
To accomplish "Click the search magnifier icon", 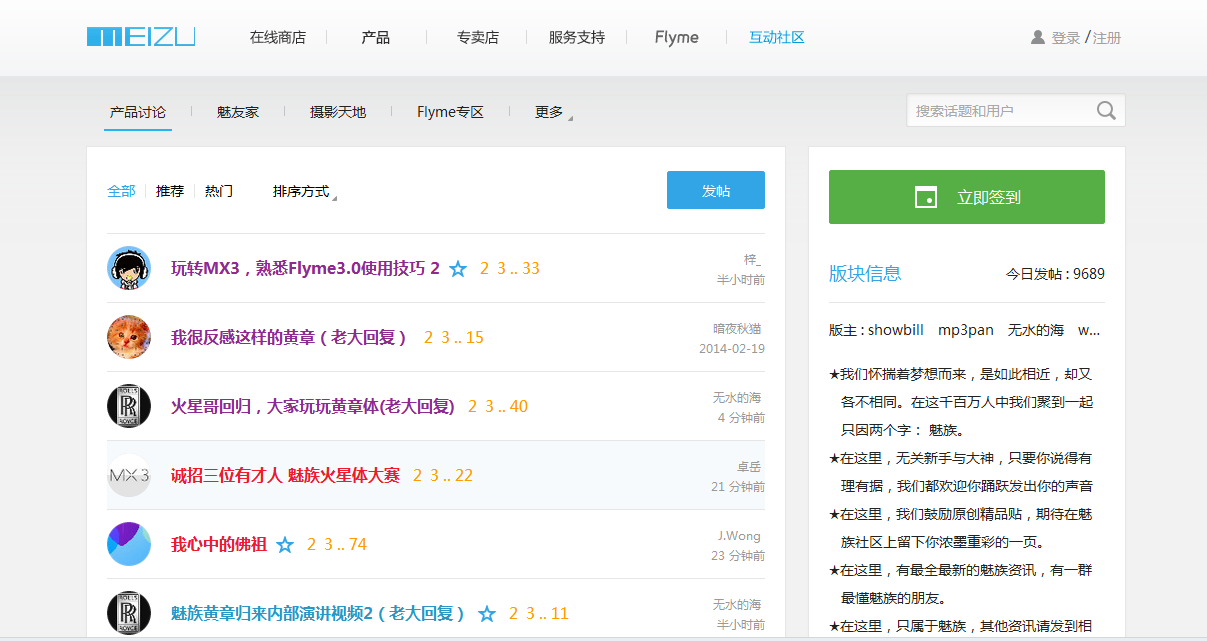I will [x=1105, y=111].
